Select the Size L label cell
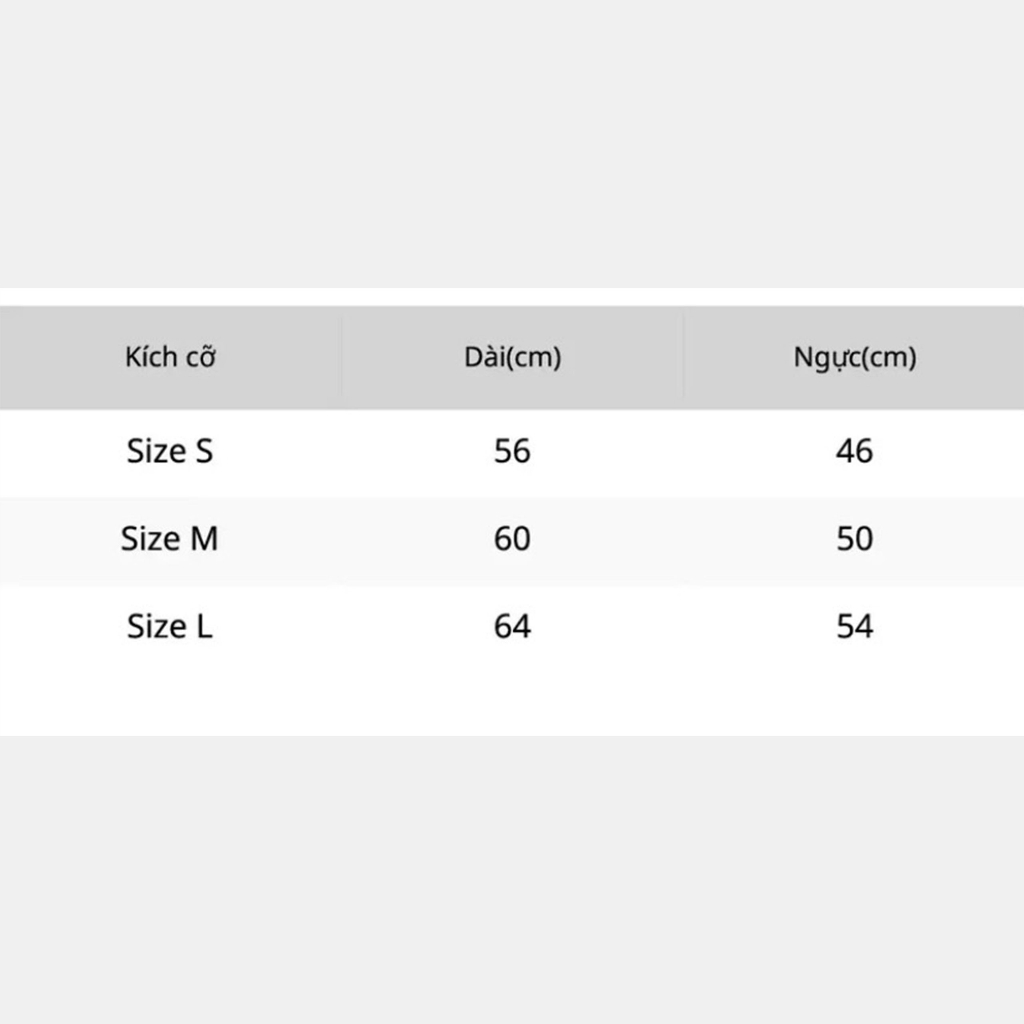Viewport: 1024px width, 1024px height. [170, 627]
